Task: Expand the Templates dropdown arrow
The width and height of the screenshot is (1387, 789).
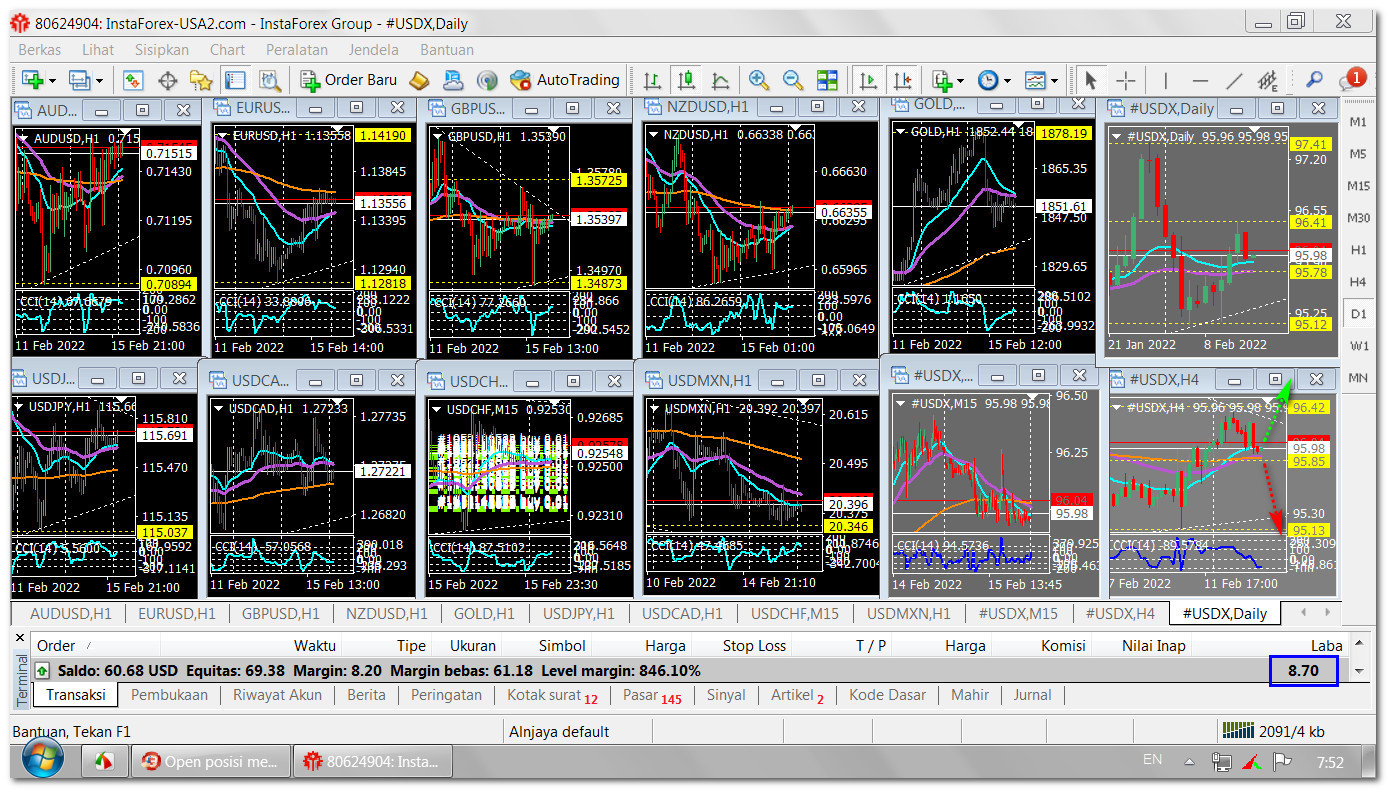Action: (x=1055, y=80)
